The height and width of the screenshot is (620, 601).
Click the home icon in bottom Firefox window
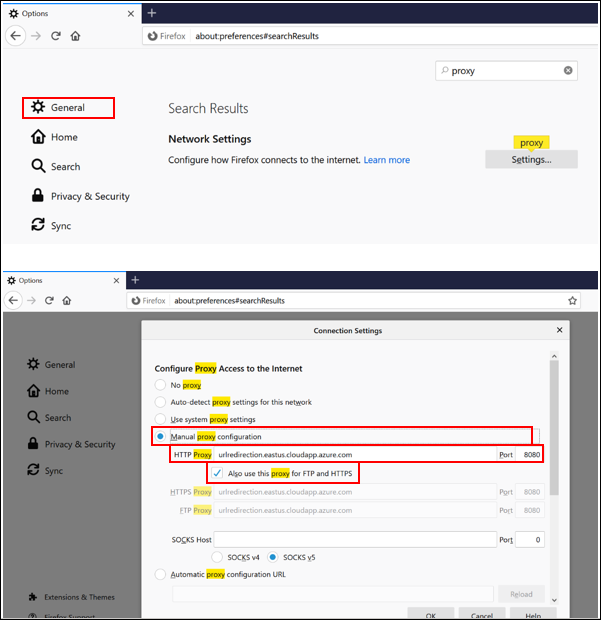66,301
